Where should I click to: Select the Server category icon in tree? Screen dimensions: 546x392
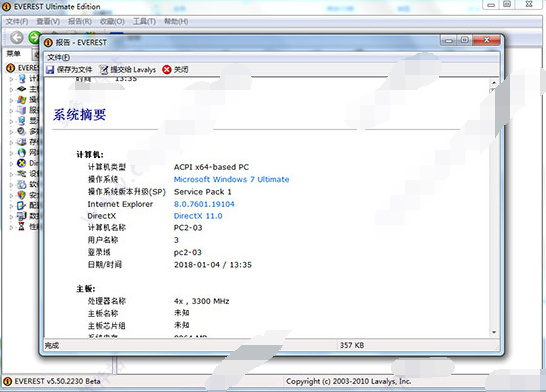22,110
